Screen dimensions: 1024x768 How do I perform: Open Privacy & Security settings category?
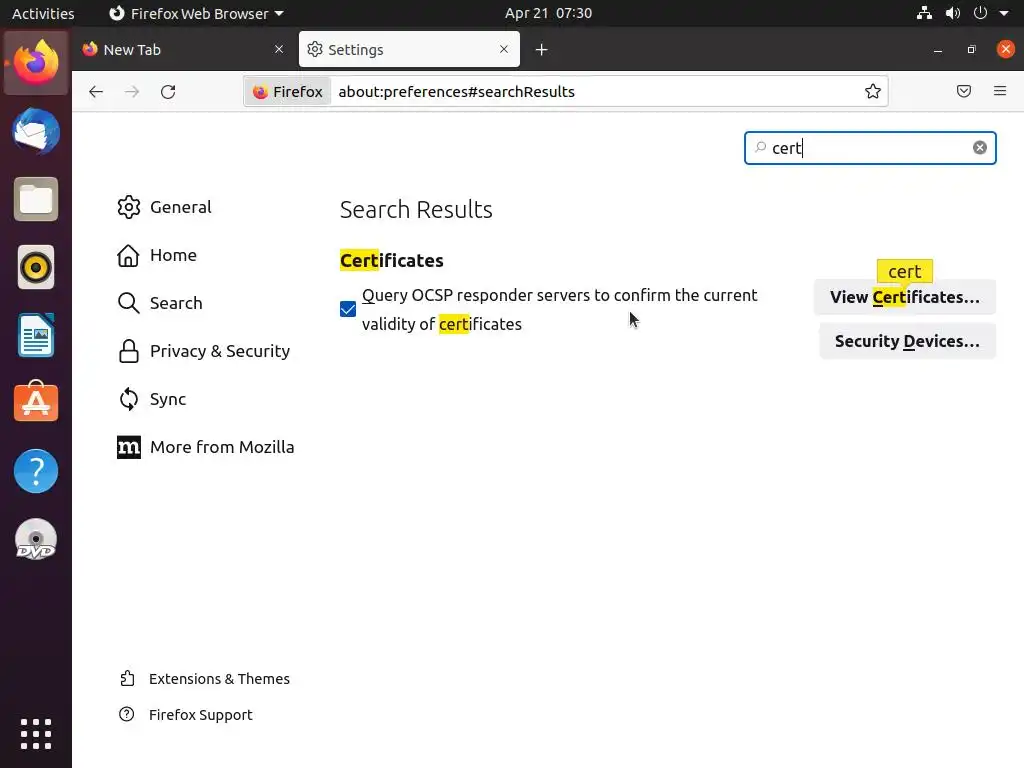(219, 351)
